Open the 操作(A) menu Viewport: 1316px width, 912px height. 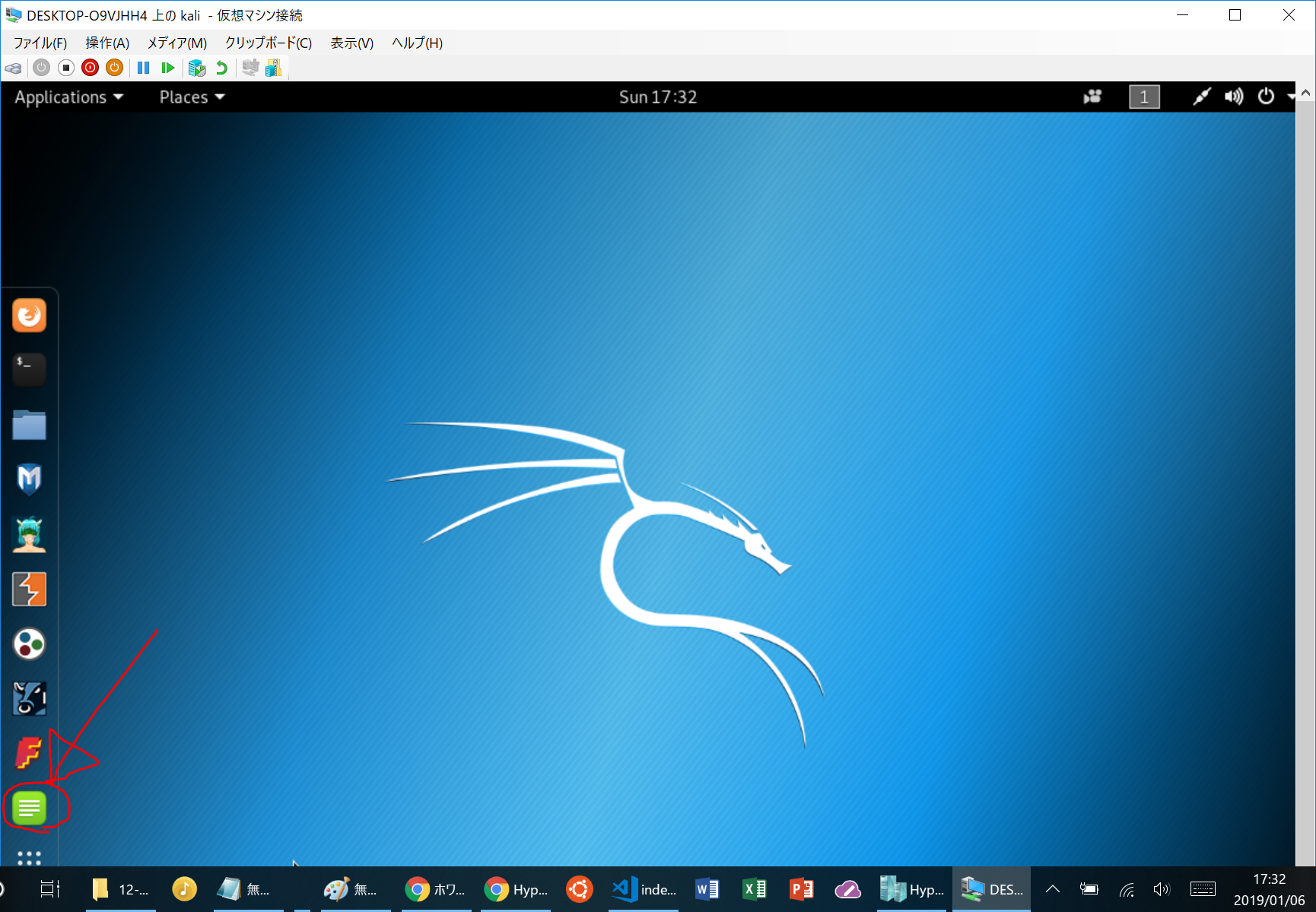pos(107,43)
